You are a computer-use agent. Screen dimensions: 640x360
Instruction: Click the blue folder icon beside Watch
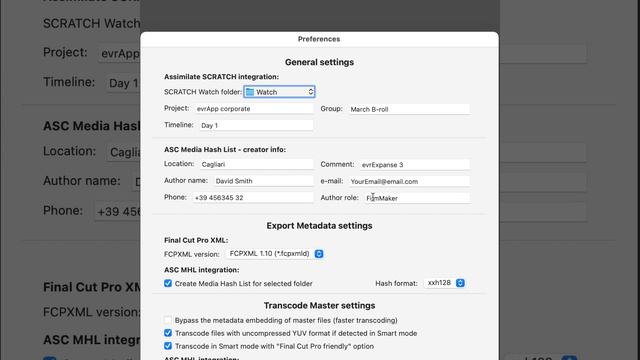pos(250,92)
